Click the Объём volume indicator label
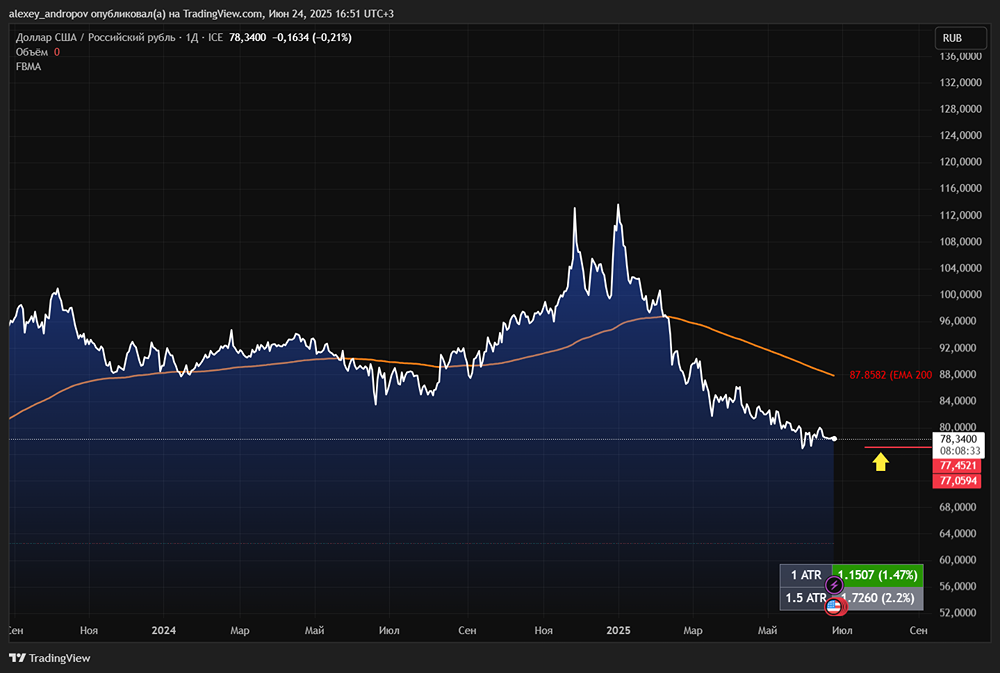The width and height of the screenshot is (1000, 673). click(32, 52)
